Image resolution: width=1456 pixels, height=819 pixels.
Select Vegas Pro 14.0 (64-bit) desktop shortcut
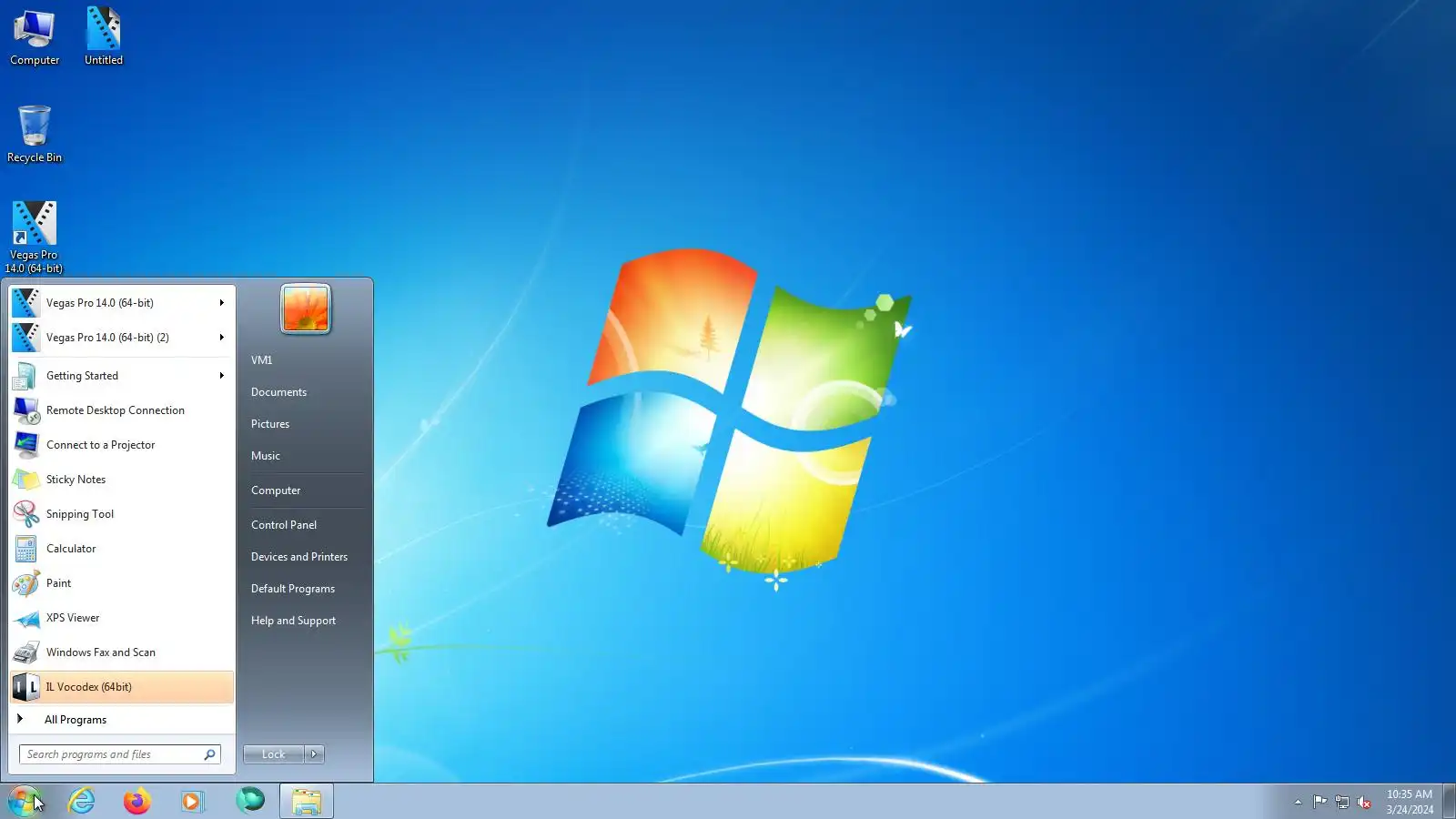pyautogui.click(x=35, y=237)
